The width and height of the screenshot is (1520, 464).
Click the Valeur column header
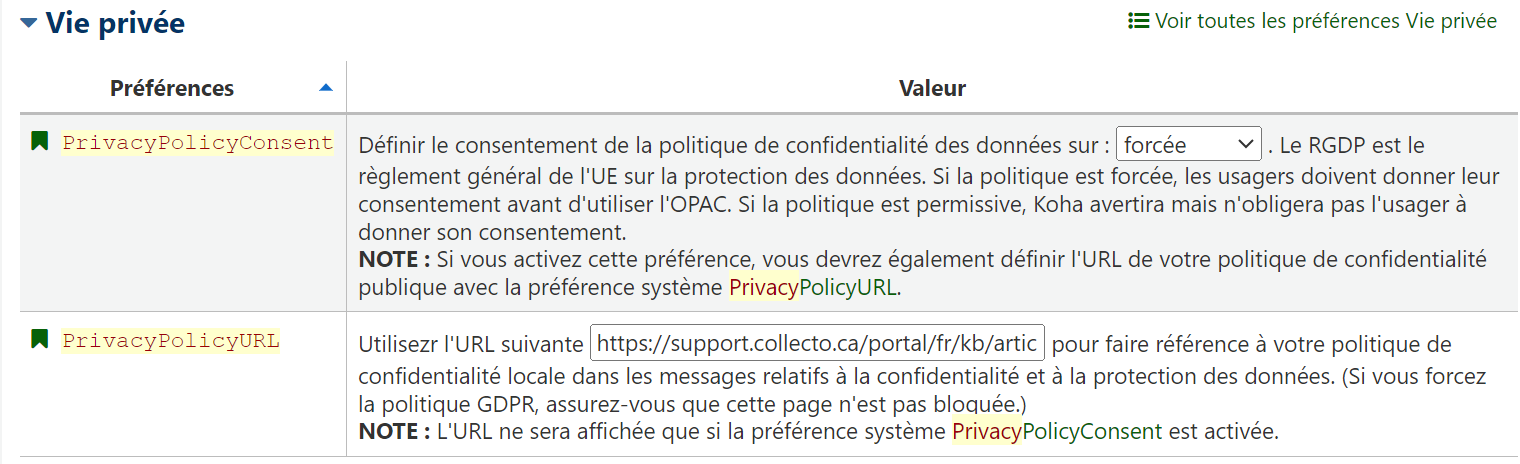click(x=932, y=88)
